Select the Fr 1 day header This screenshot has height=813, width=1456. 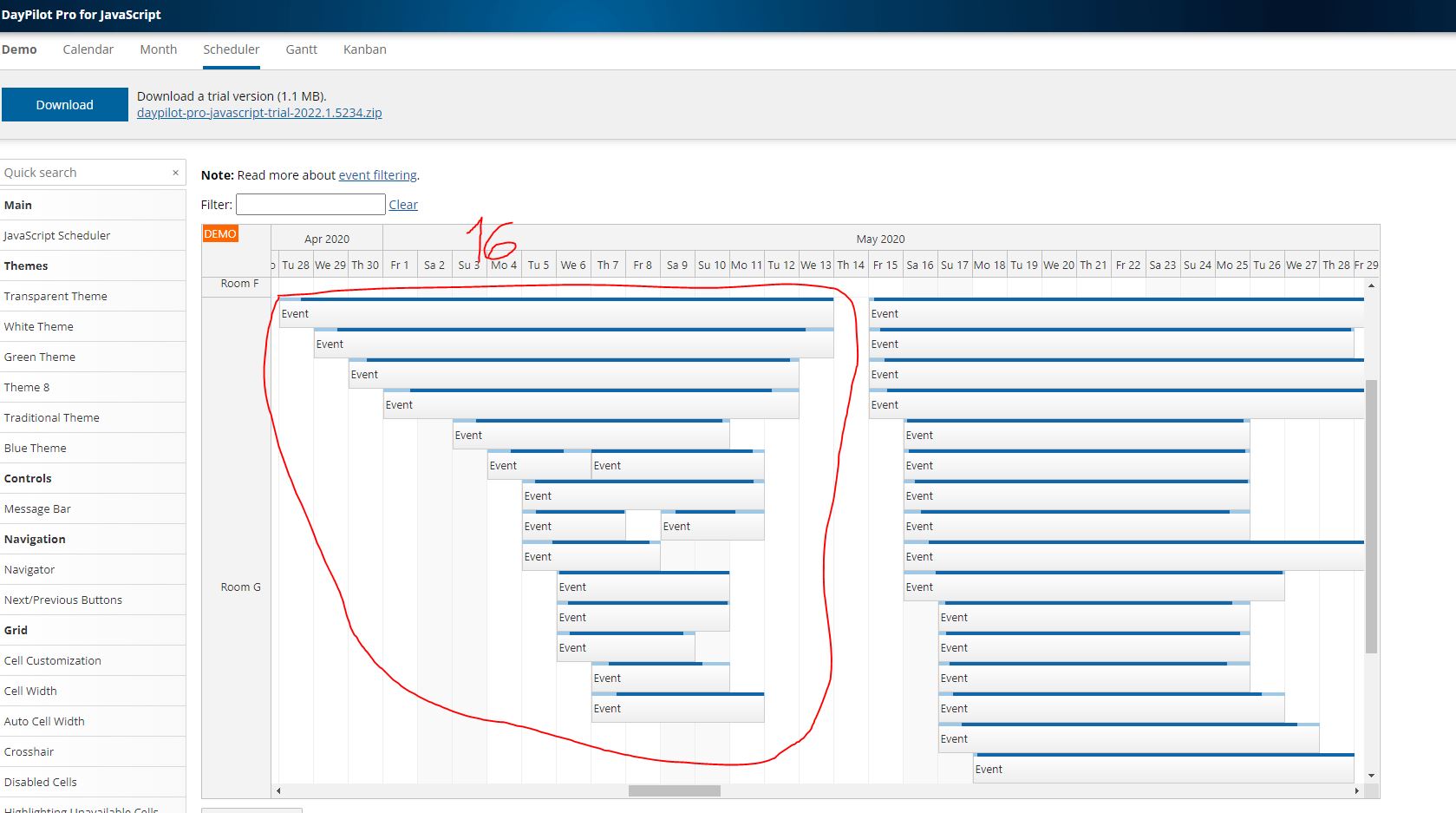(x=400, y=266)
